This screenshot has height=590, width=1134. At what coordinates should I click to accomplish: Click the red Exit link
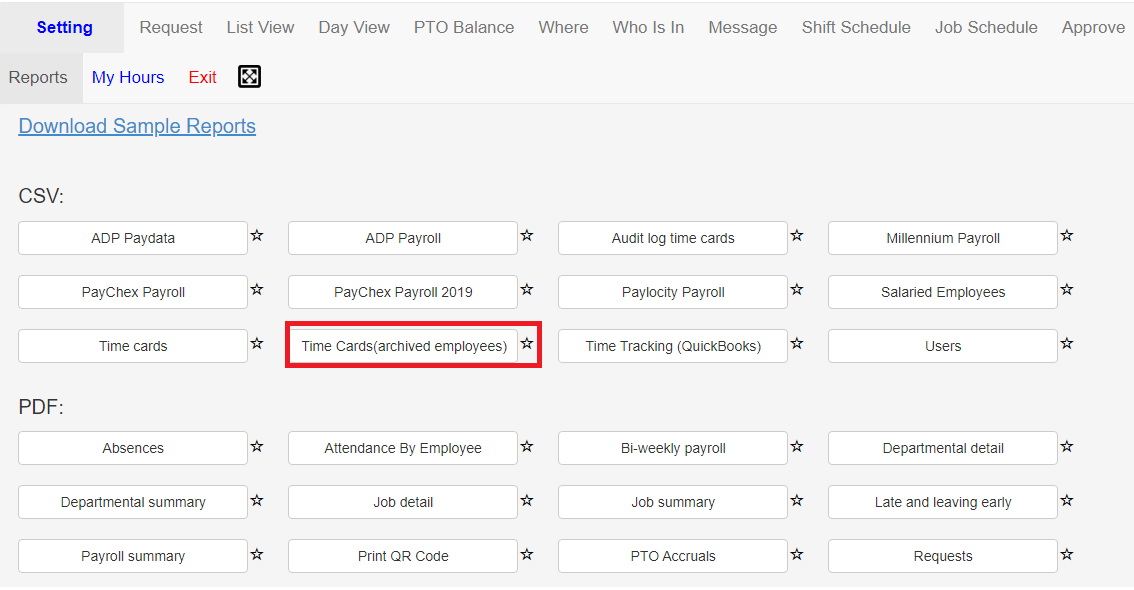coord(202,77)
